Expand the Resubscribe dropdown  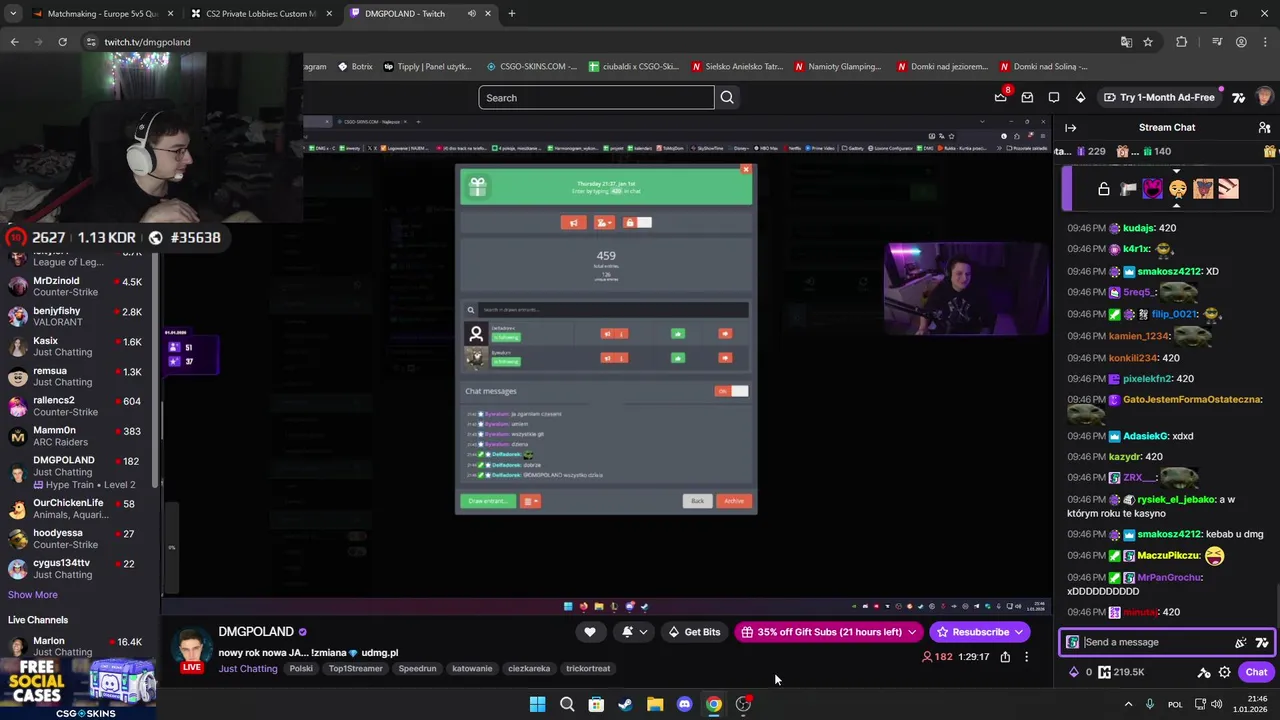click(x=1018, y=632)
